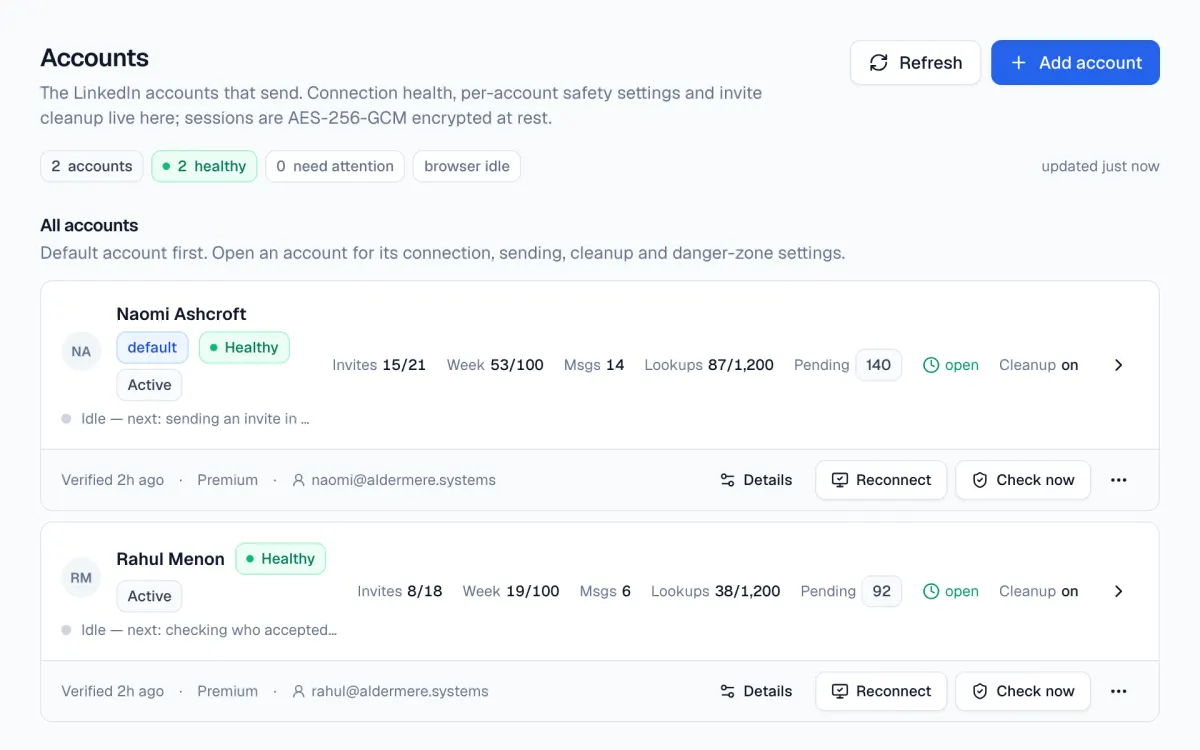Viewport: 1200px width, 750px height.
Task: Click Naomi Ashcroft's Healthy badge
Action: pos(244,347)
